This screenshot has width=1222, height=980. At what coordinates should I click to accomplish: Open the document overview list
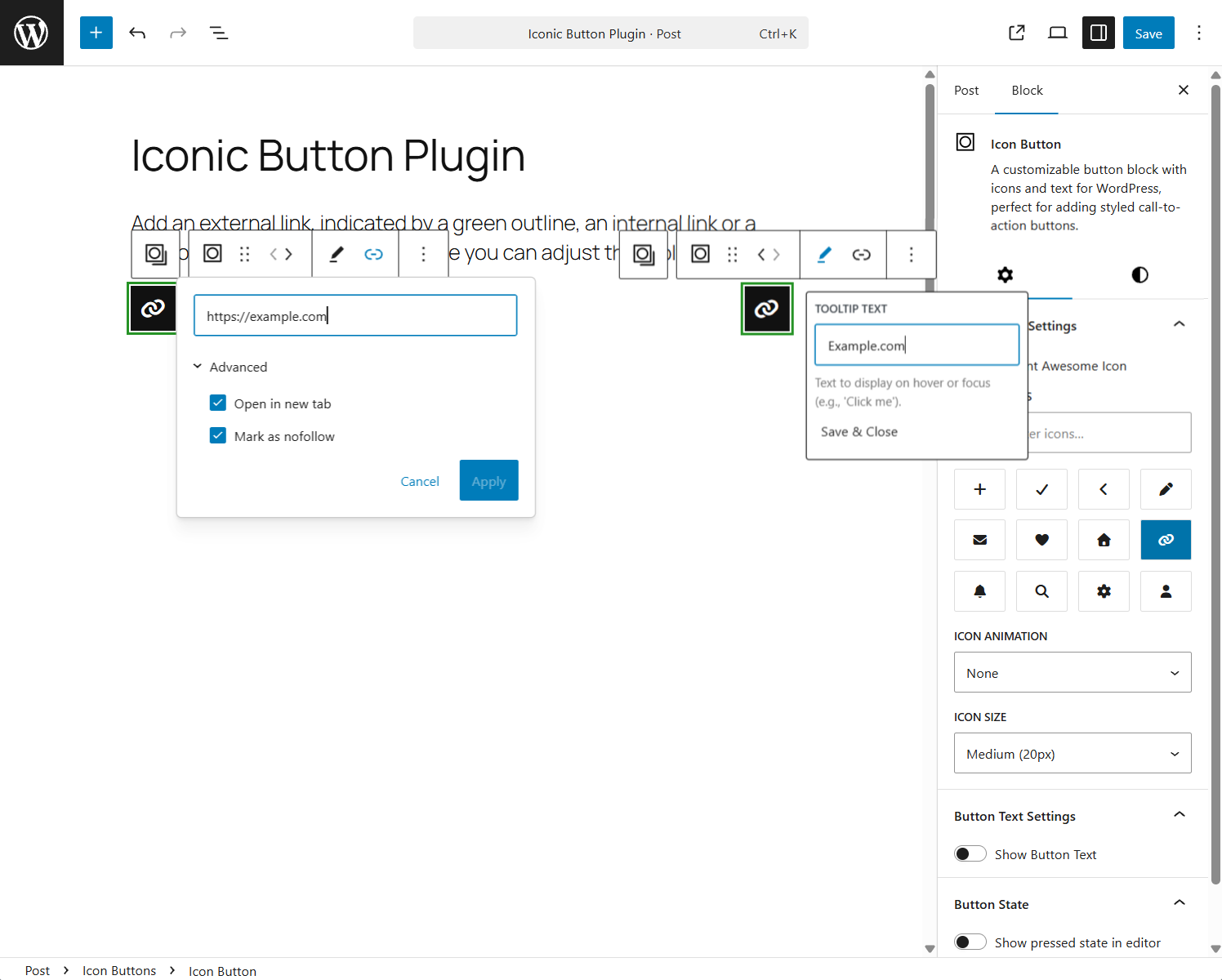pyautogui.click(x=219, y=33)
